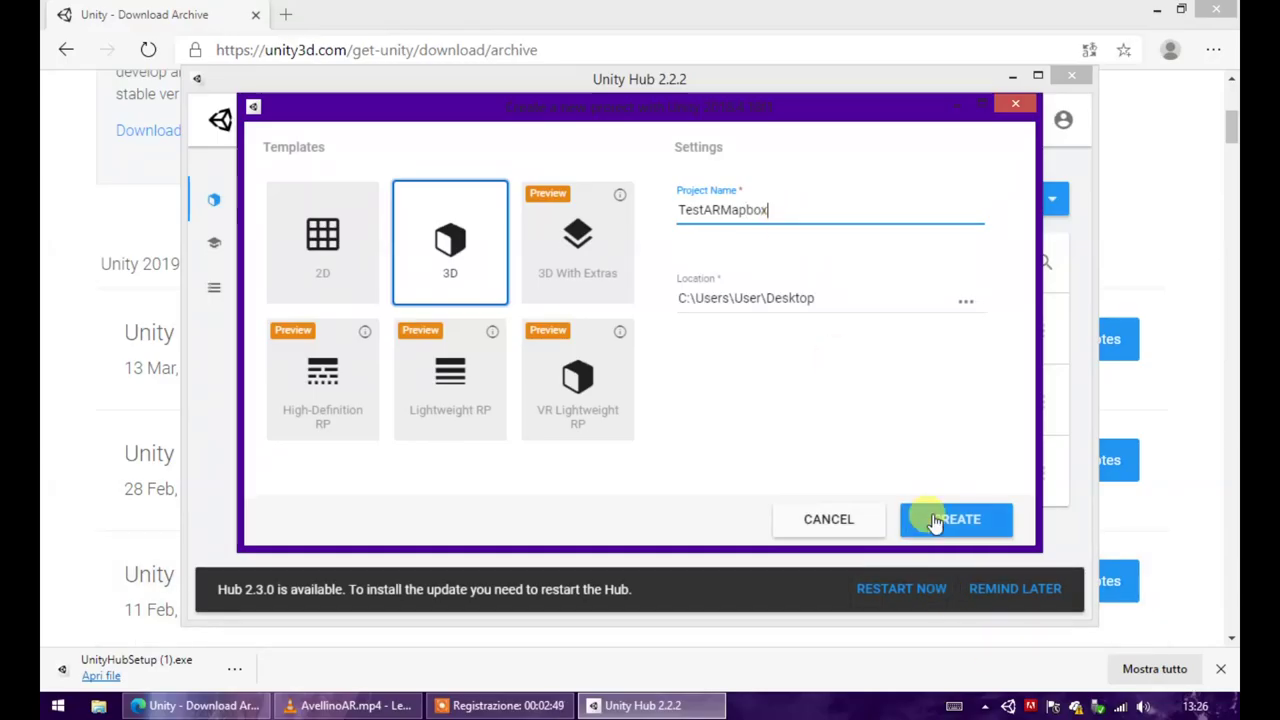The width and height of the screenshot is (1280, 720).
Task: Add page to favorites star
Action: [x=1124, y=50]
